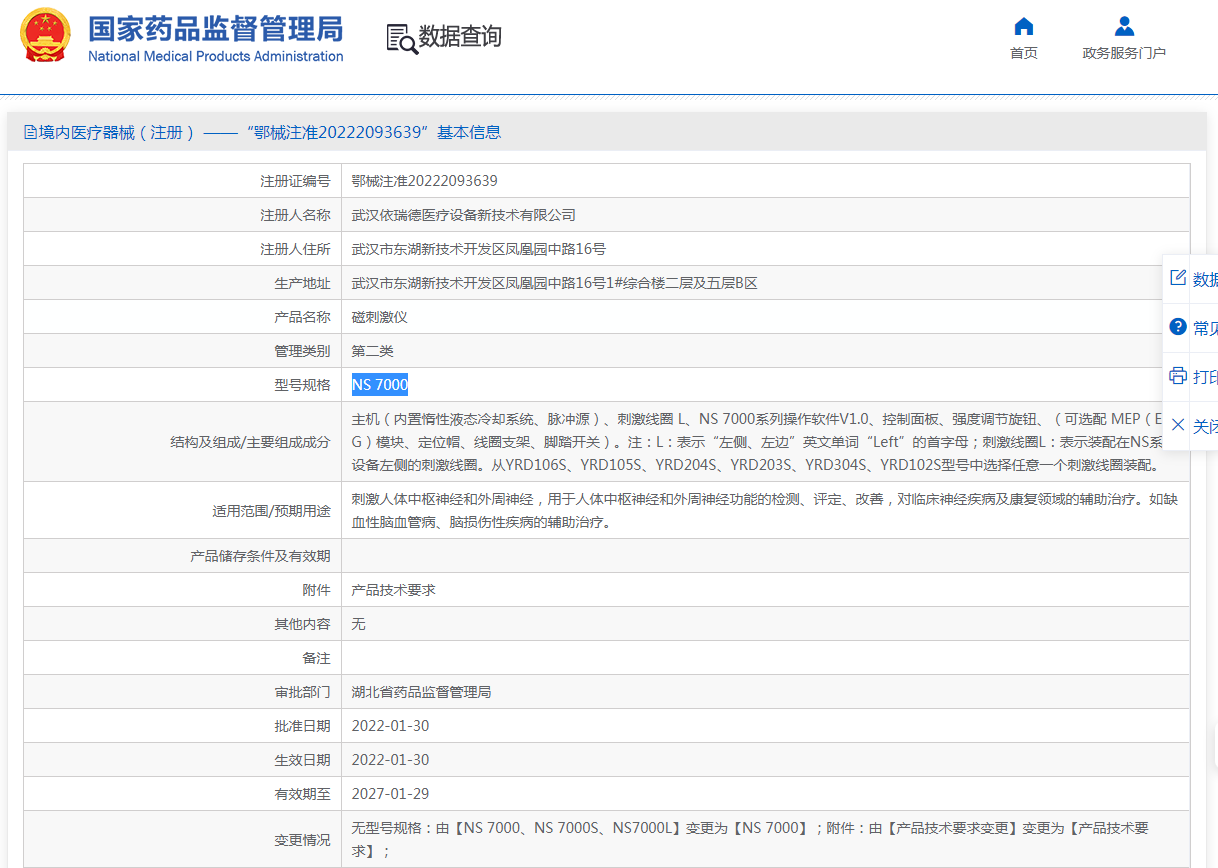Click the document icon before 境内医疗器械 heading

point(30,132)
